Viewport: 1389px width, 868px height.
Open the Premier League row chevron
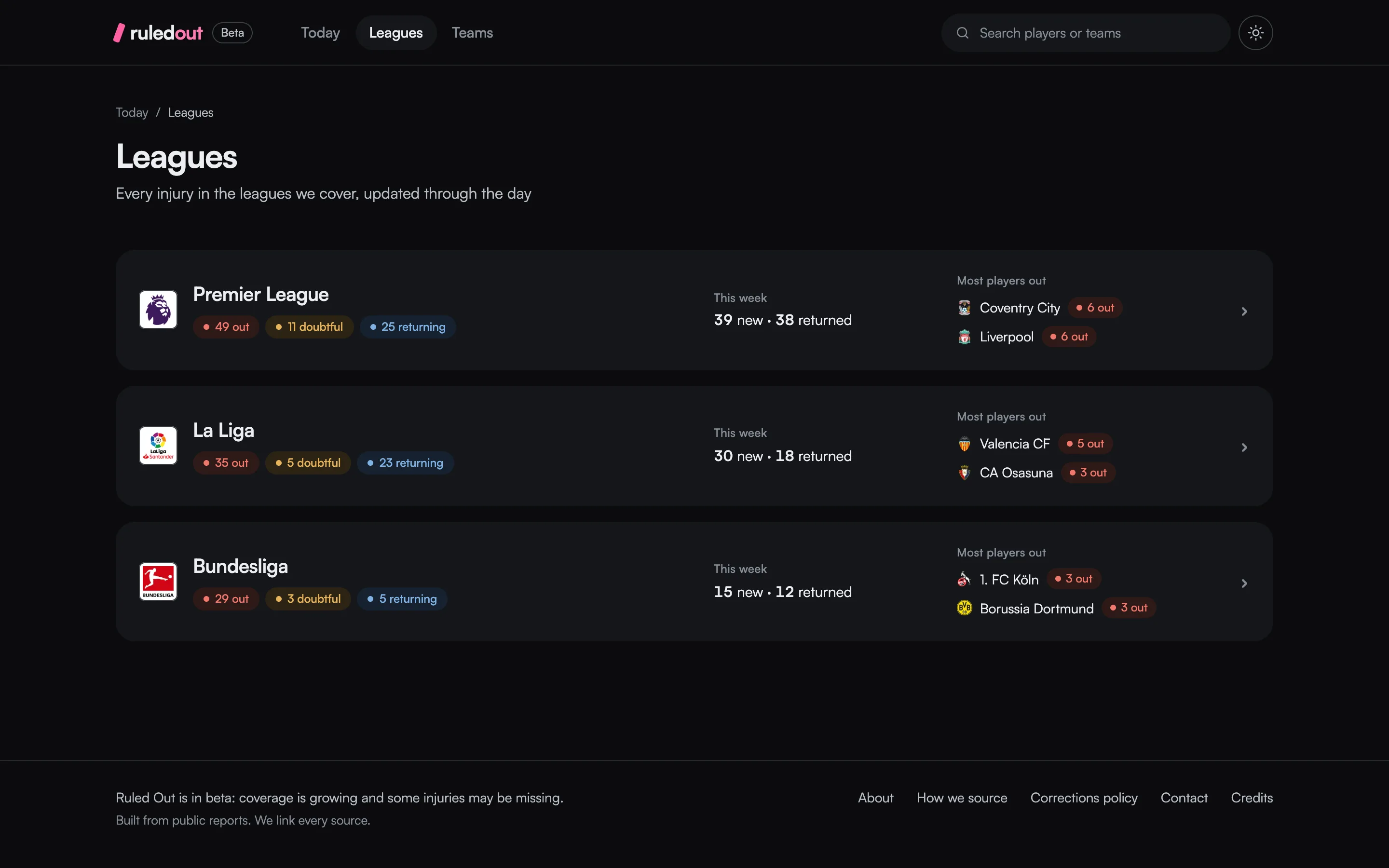click(1244, 311)
